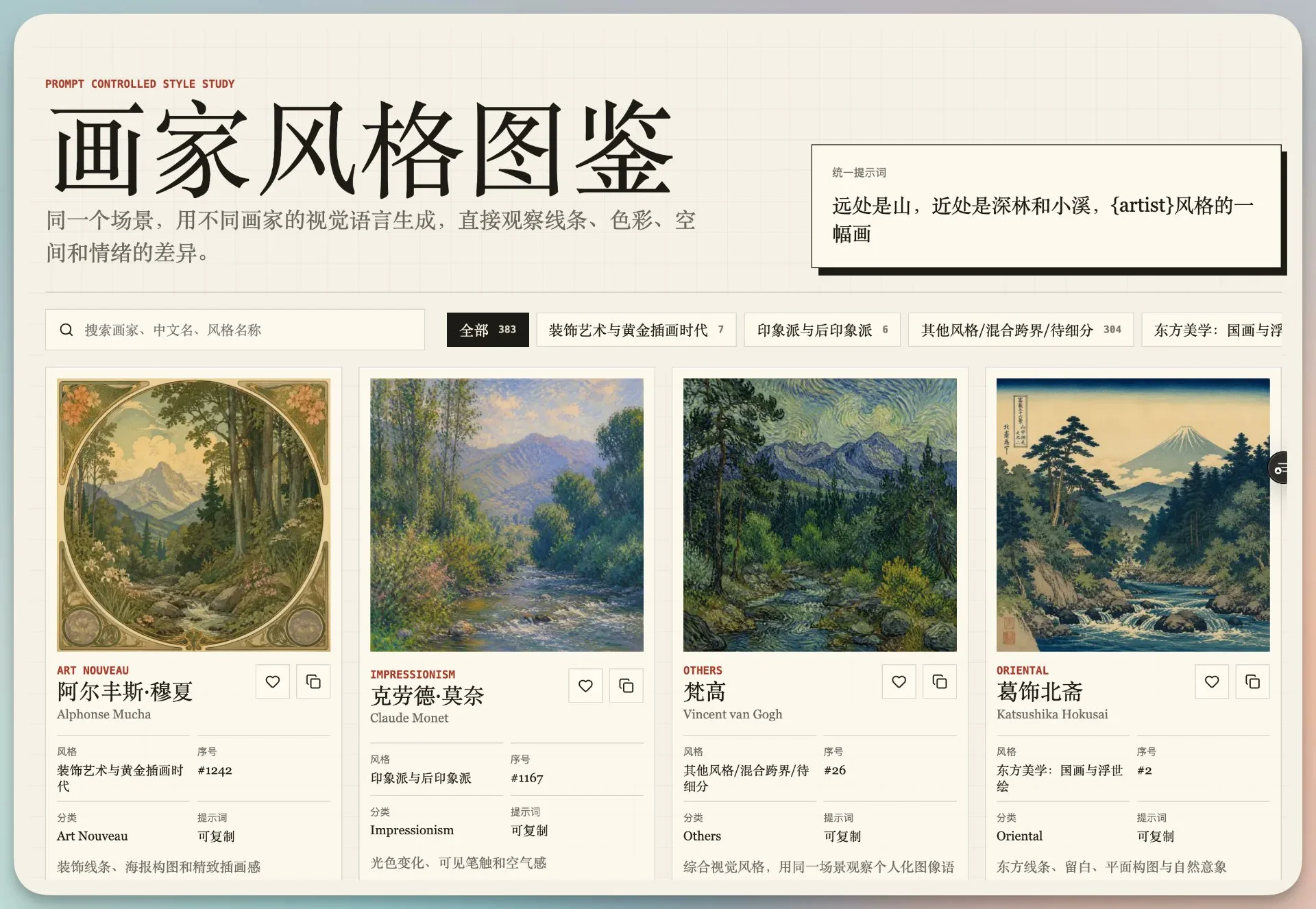
Task: Click the 克劳德·莫奈 artist title
Action: 427,696
